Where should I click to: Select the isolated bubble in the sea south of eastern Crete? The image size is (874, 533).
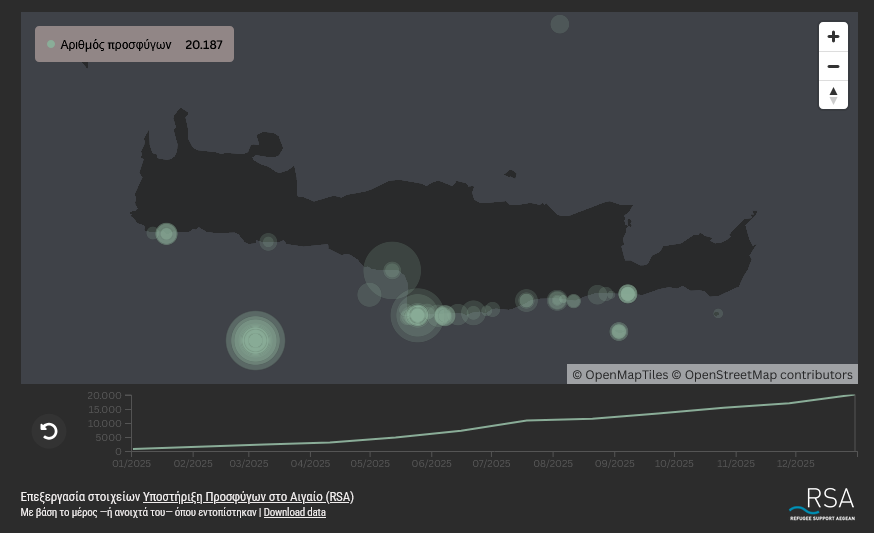pos(619,332)
